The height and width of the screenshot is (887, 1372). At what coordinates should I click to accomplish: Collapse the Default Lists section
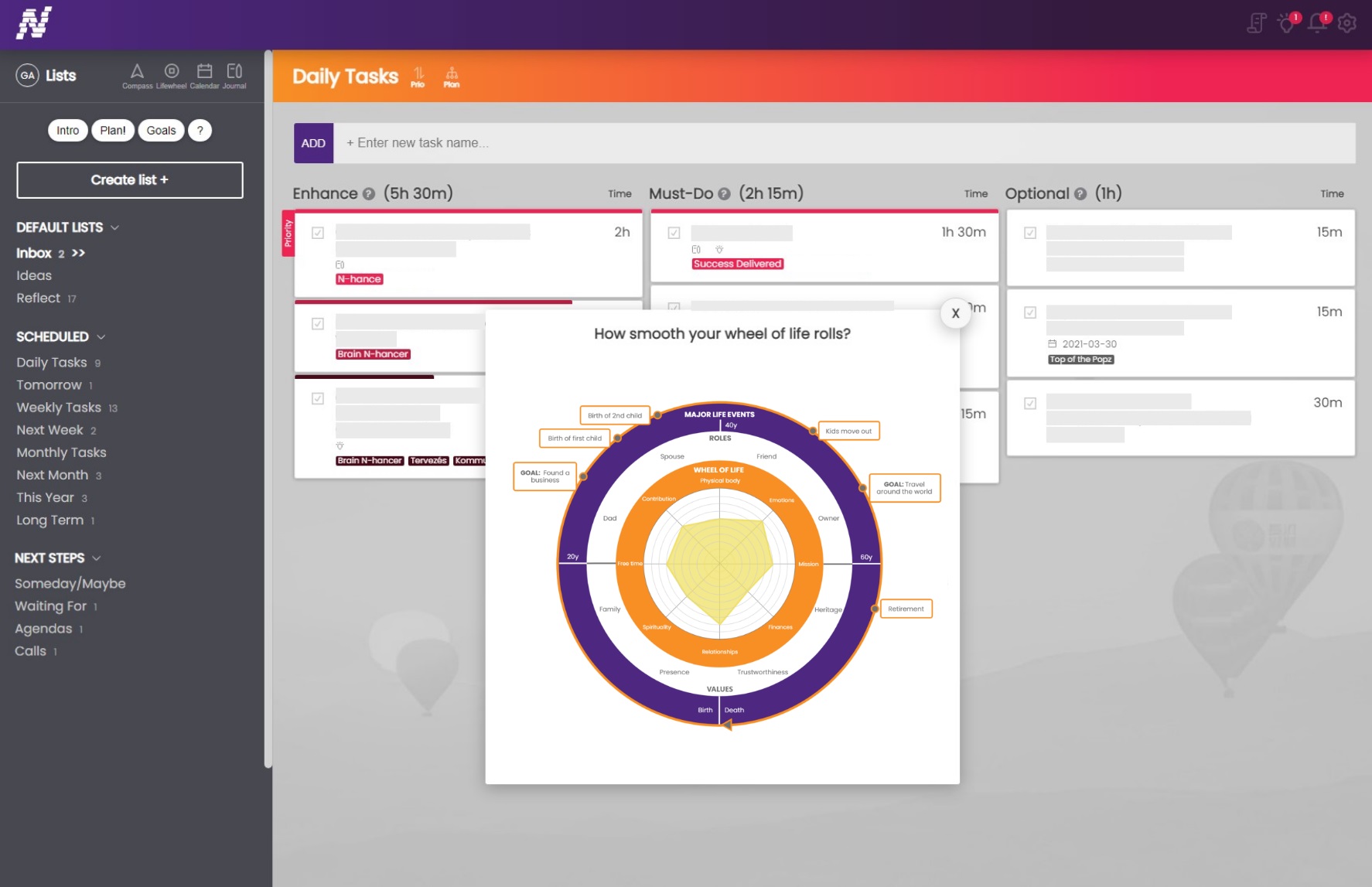coord(115,227)
